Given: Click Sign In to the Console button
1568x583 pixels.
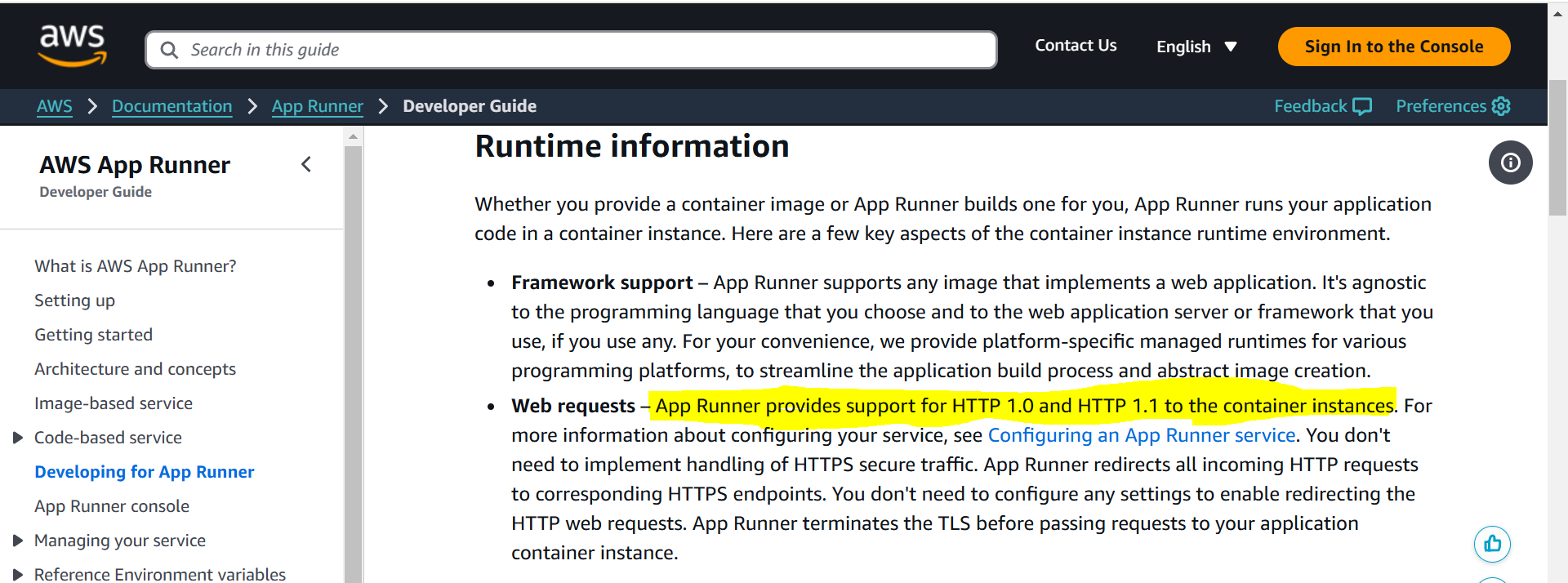Looking at the screenshot, I should pyautogui.click(x=1393, y=47).
